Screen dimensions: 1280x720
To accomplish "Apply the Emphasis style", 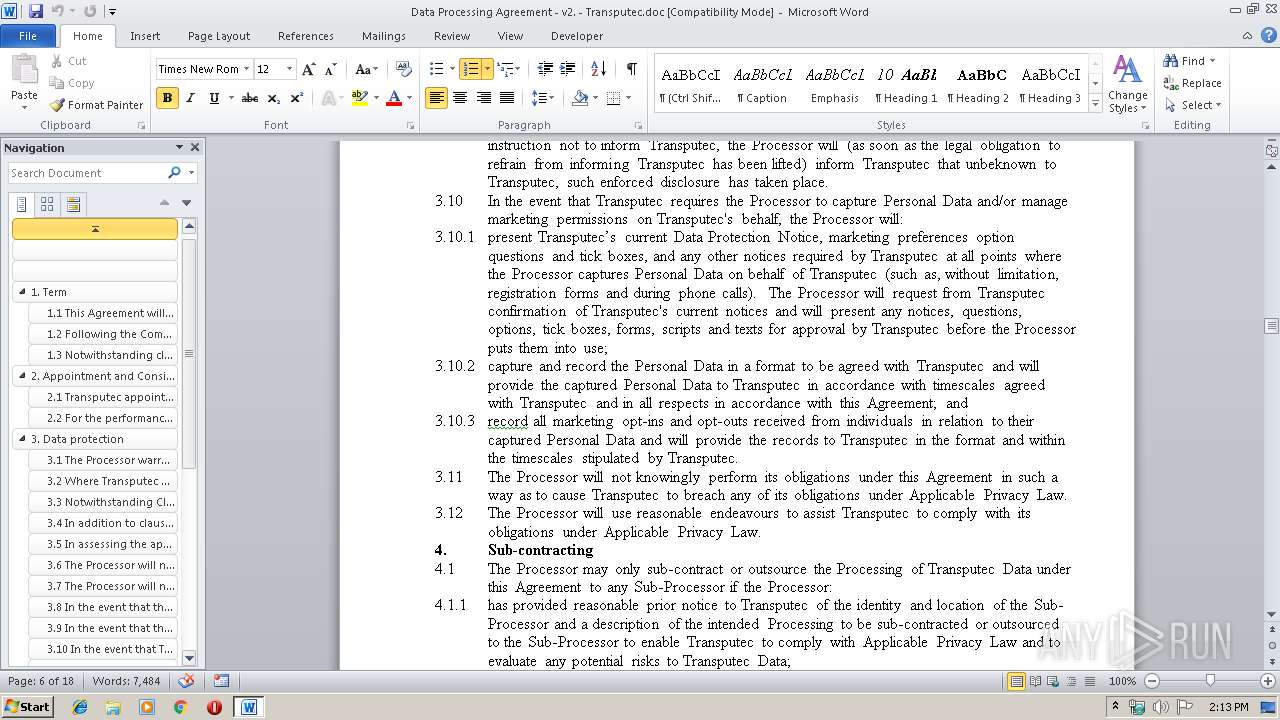I will tap(835, 84).
